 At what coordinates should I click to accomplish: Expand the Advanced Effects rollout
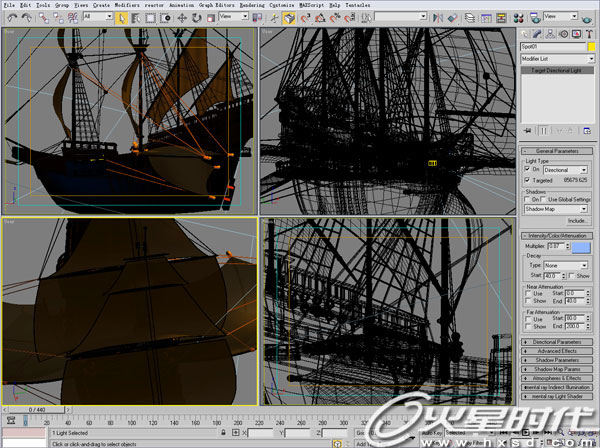pyautogui.click(x=558, y=351)
